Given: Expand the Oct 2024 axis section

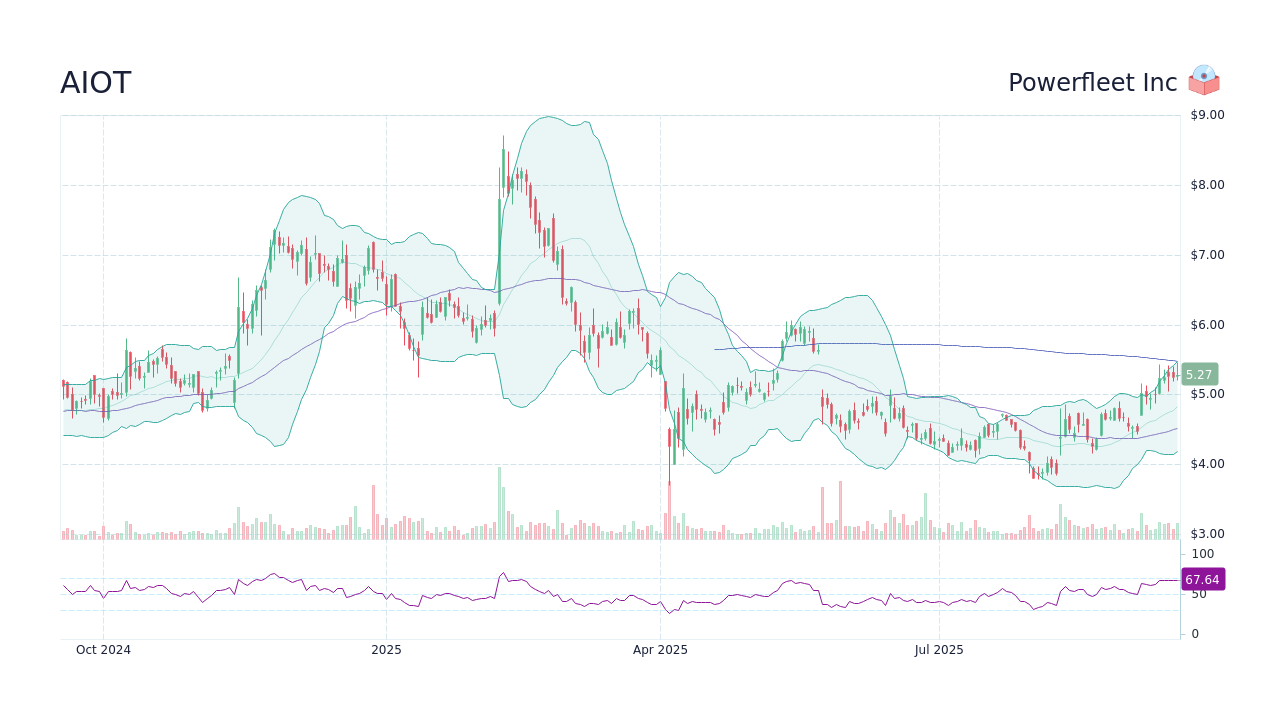Looking at the screenshot, I should click(x=102, y=650).
